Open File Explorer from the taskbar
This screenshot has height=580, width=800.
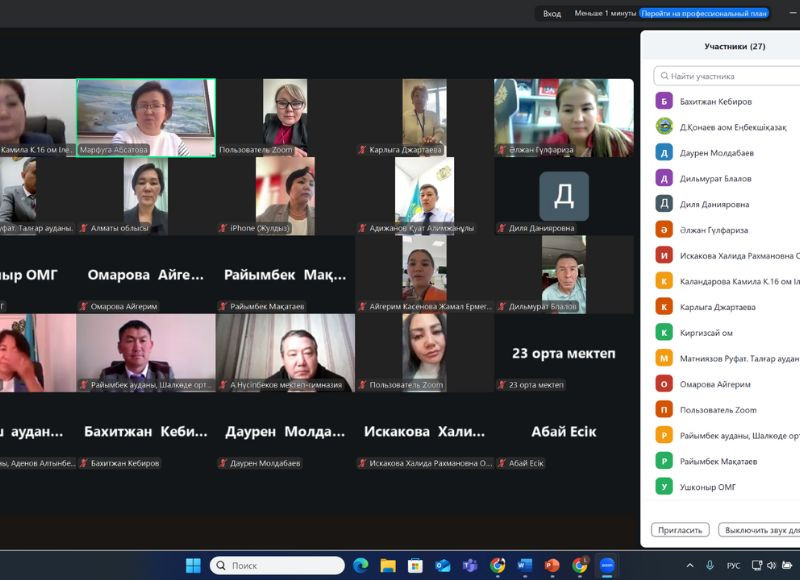388,566
